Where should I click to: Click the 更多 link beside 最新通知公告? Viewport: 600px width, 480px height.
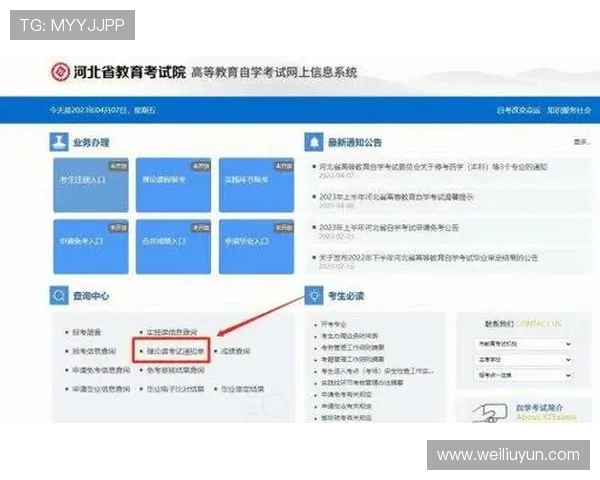click(x=582, y=142)
